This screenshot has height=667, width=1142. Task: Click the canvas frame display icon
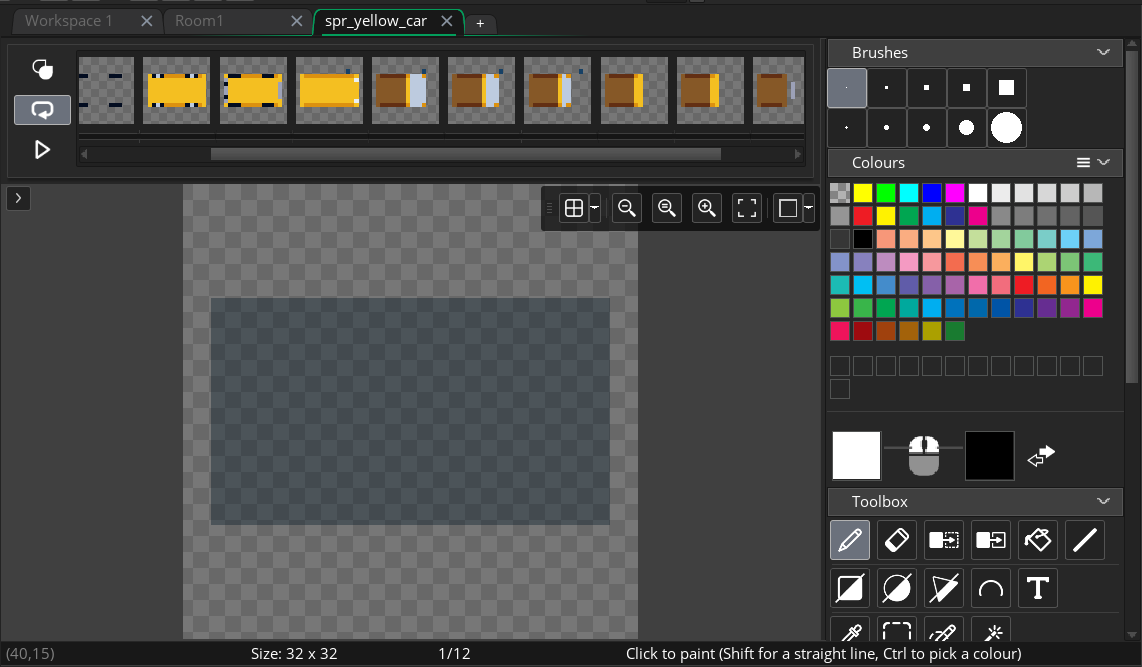pos(787,208)
